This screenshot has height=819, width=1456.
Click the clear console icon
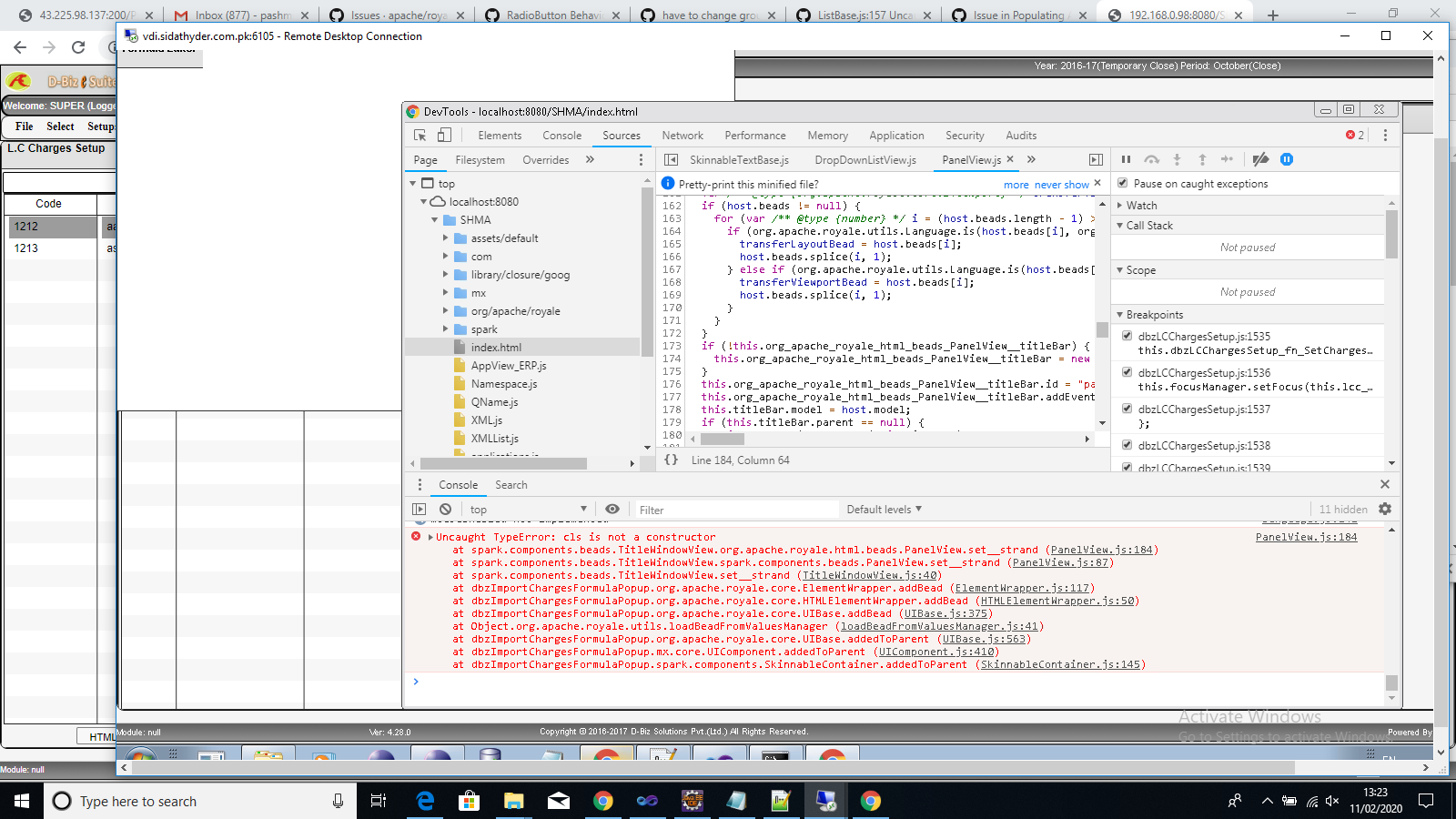[444, 509]
